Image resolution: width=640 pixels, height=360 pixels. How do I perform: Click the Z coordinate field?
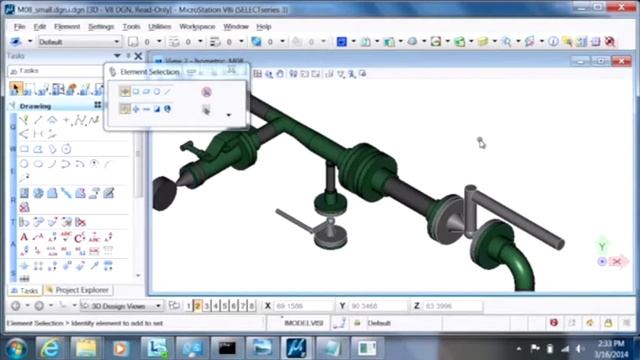tap(453, 306)
